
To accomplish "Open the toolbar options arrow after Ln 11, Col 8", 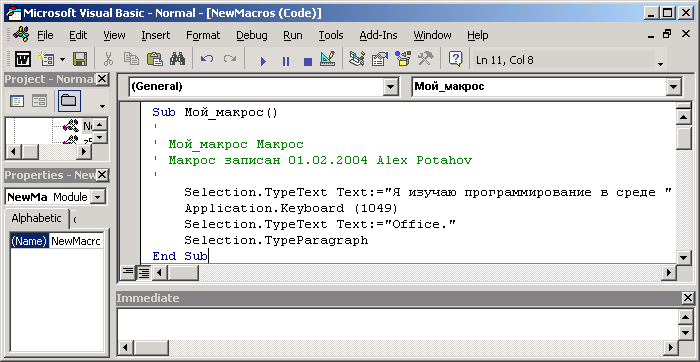I will click(x=660, y=64).
